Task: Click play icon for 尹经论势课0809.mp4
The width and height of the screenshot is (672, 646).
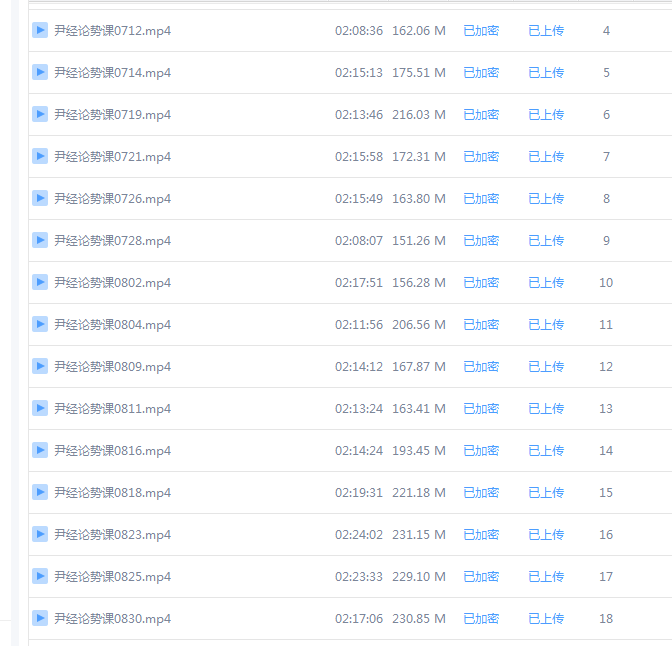Action: (x=40, y=367)
